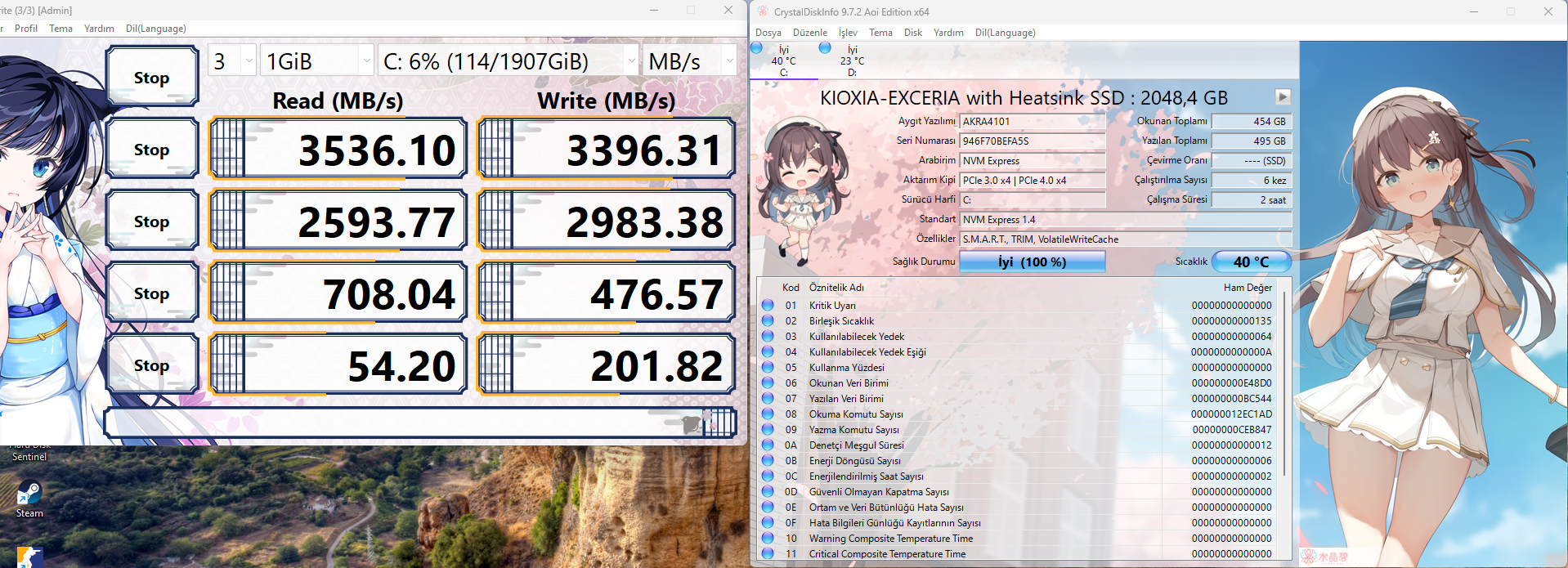This screenshot has width=1568, height=568.
Task: Click Çalışma Süresi value 2 saat
Action: pos(1252,199)
